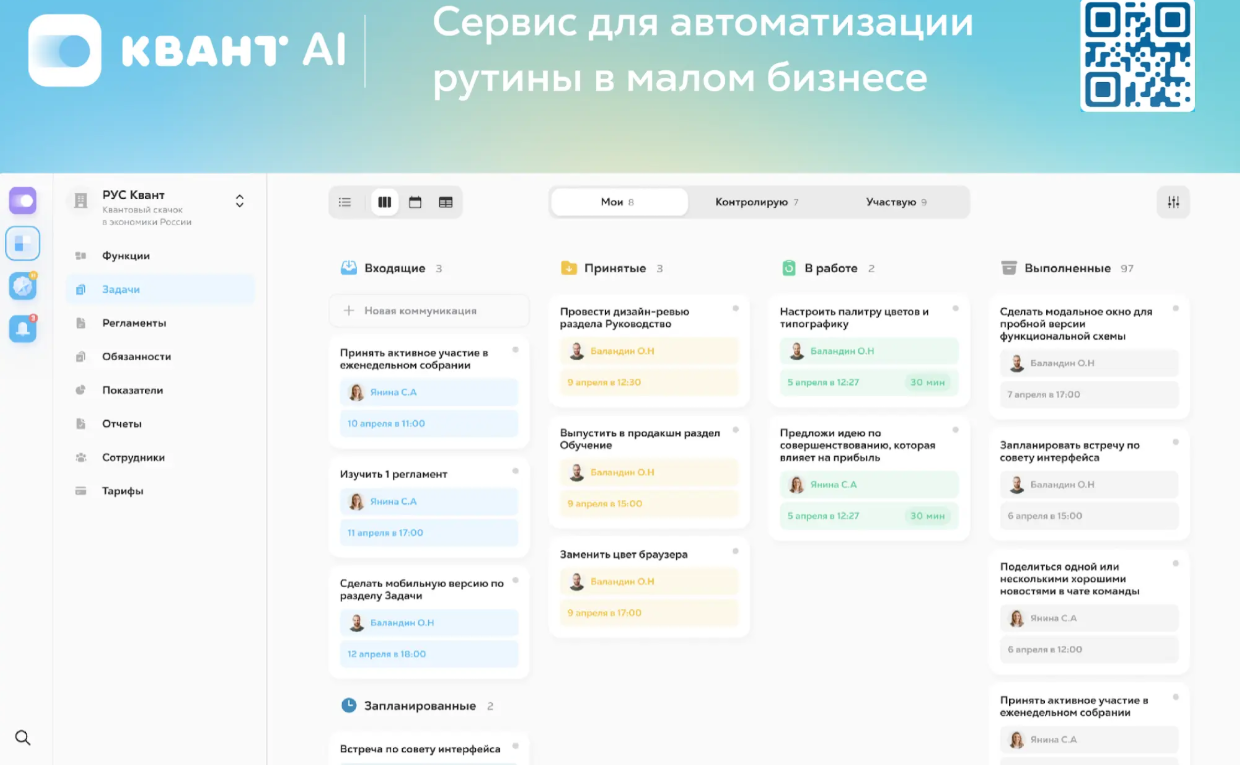Click the Входящие inbox column icon
This screenshot has width=1240, height=765.
[348, 268]
